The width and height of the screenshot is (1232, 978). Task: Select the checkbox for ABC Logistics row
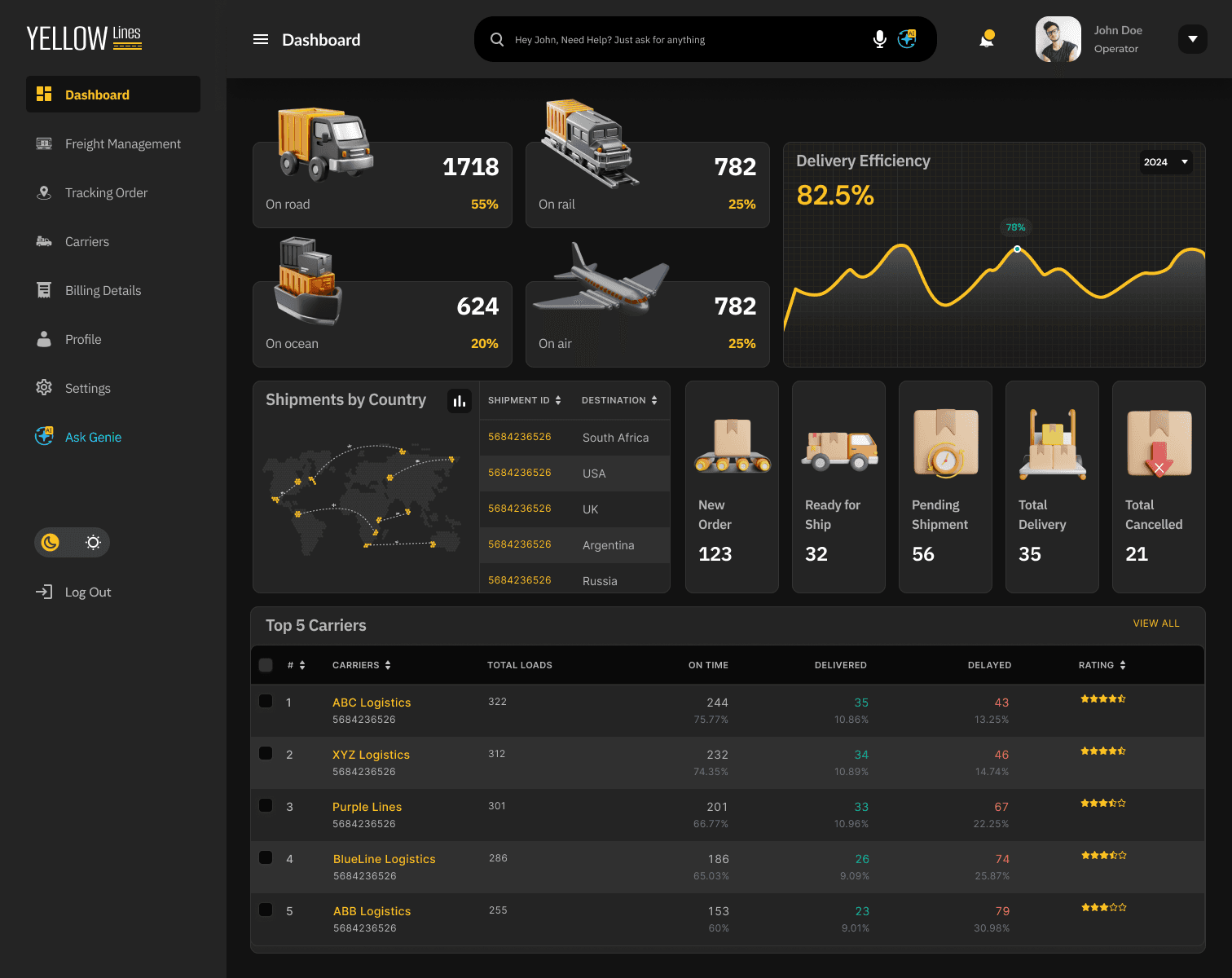click(x=266, y=702)
